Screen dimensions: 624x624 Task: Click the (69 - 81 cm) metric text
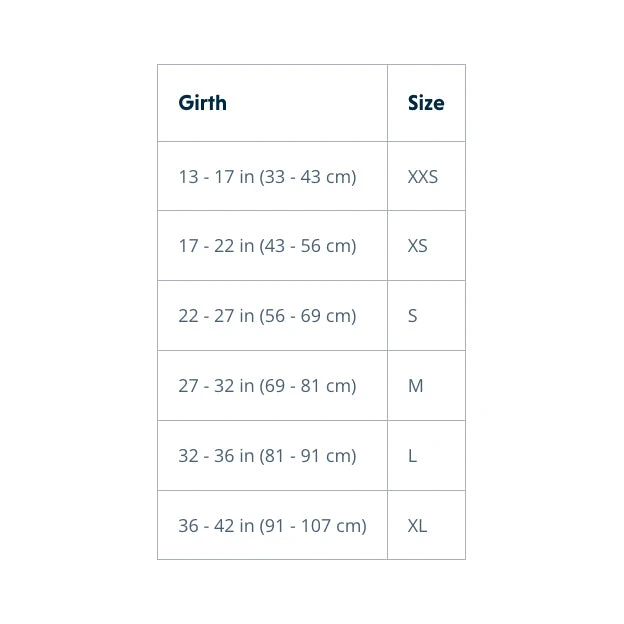click(308, 386)
